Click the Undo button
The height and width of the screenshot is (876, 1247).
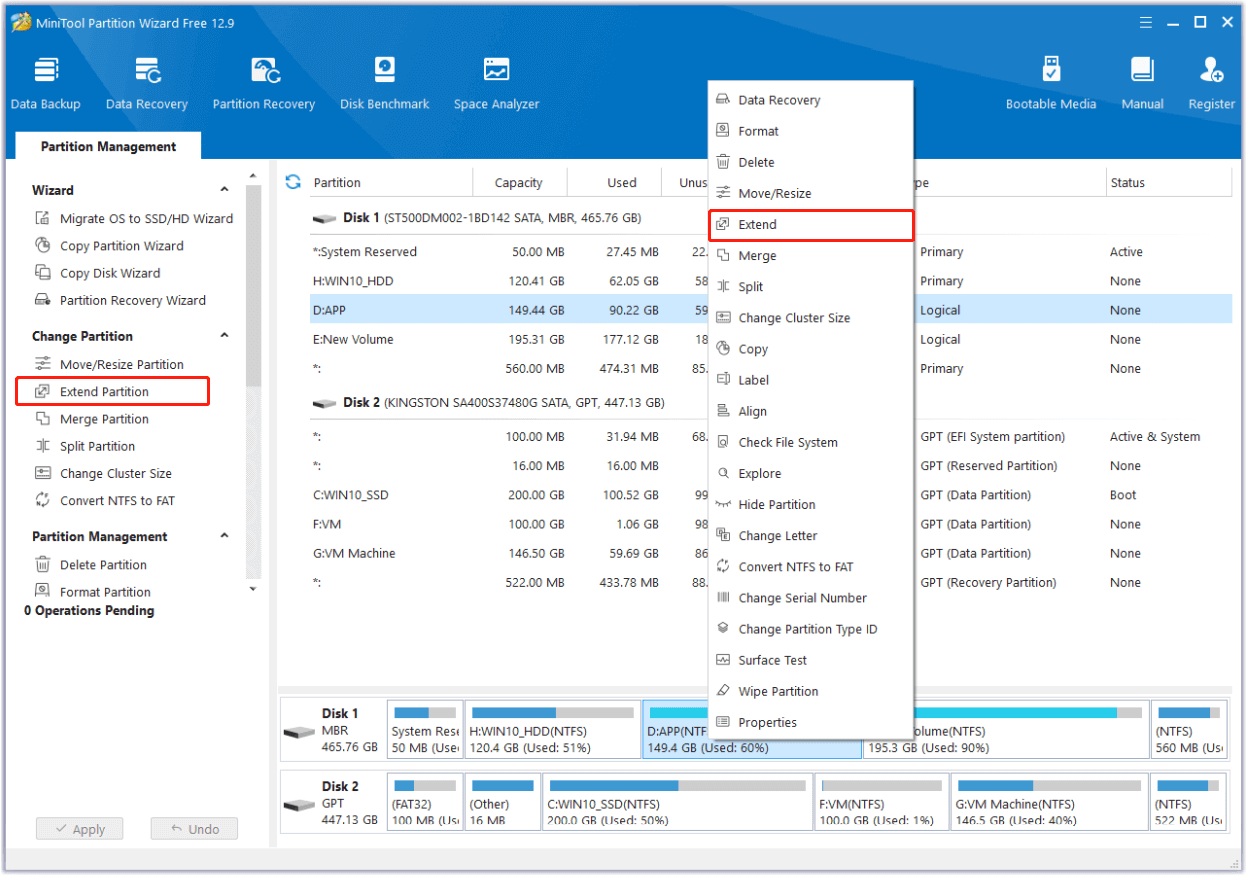coord(194,829)
